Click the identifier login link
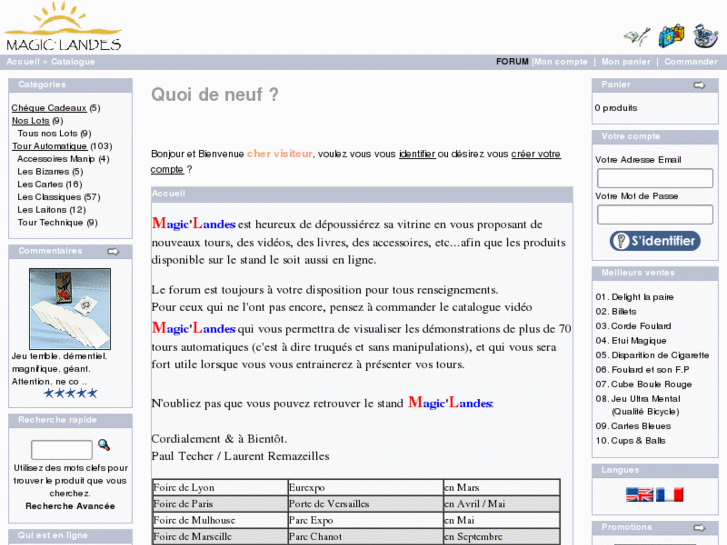 pyautogui.click(x=417, y=154)
